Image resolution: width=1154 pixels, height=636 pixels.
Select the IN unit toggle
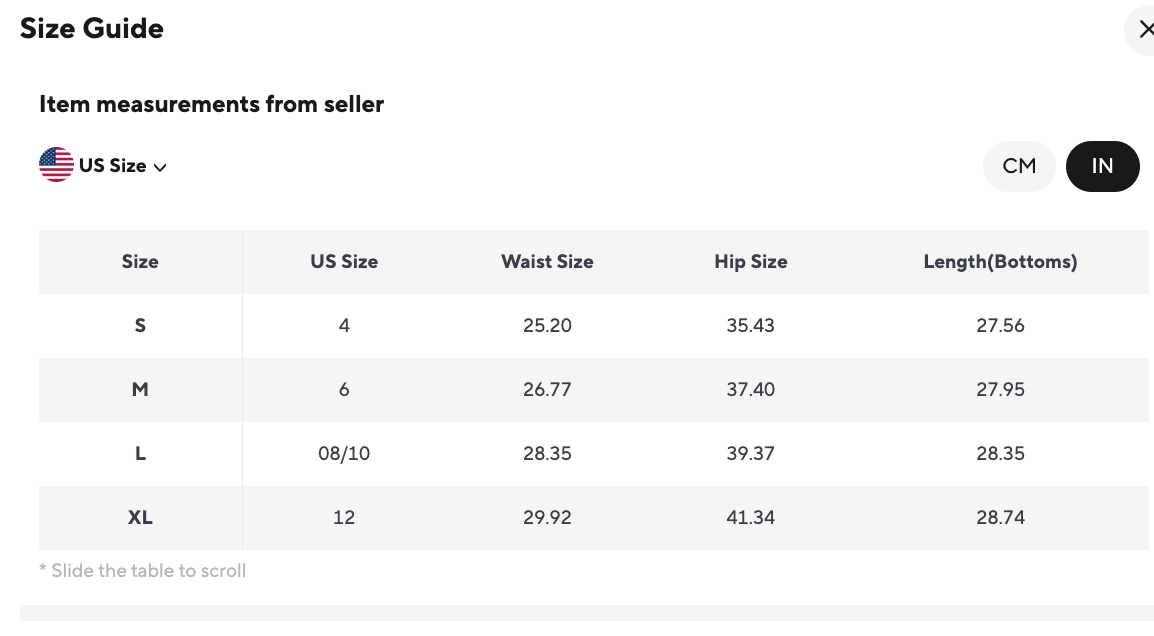coord(1102,166)
